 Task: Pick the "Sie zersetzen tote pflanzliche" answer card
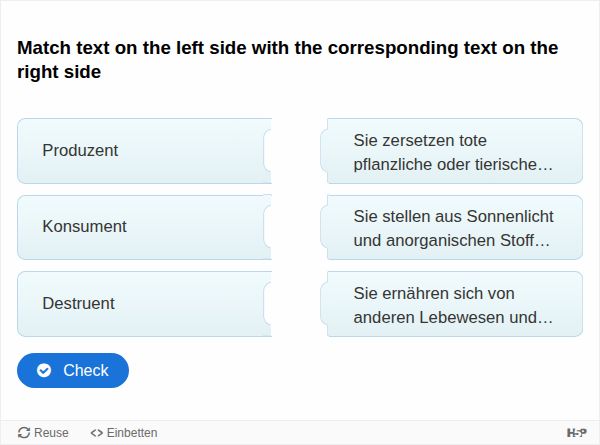point(455,151)
